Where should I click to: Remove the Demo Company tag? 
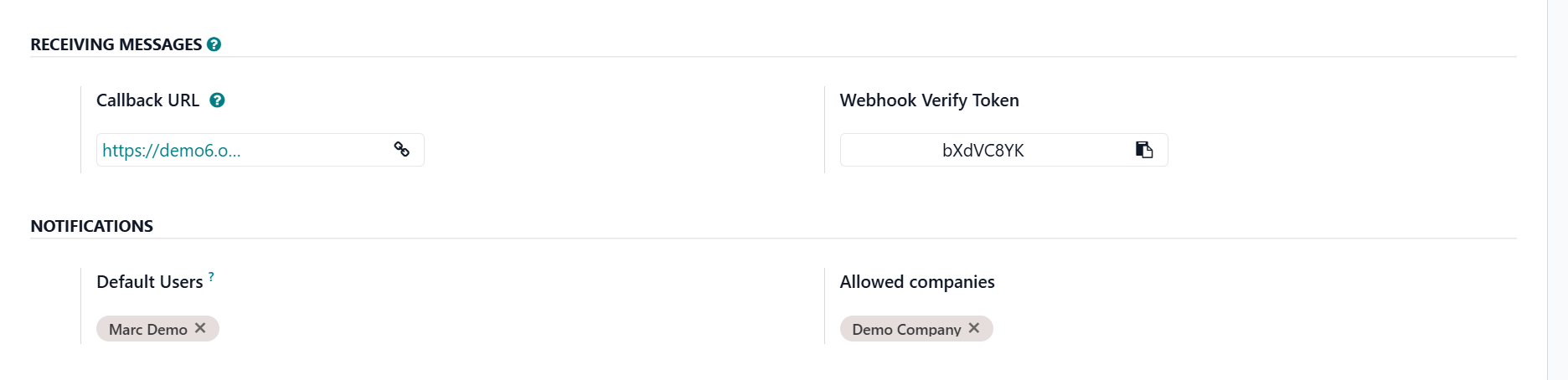pos(974,328)
